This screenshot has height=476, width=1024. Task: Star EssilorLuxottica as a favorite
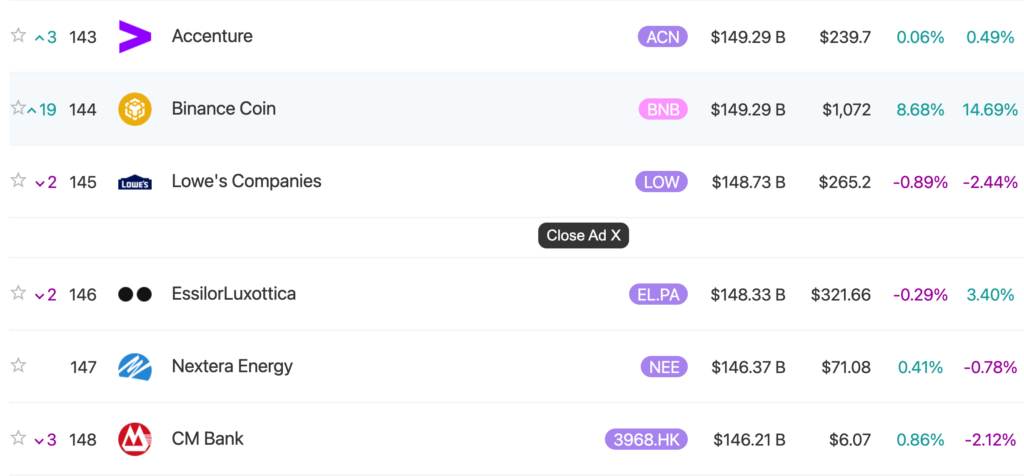tap(18, 293)
